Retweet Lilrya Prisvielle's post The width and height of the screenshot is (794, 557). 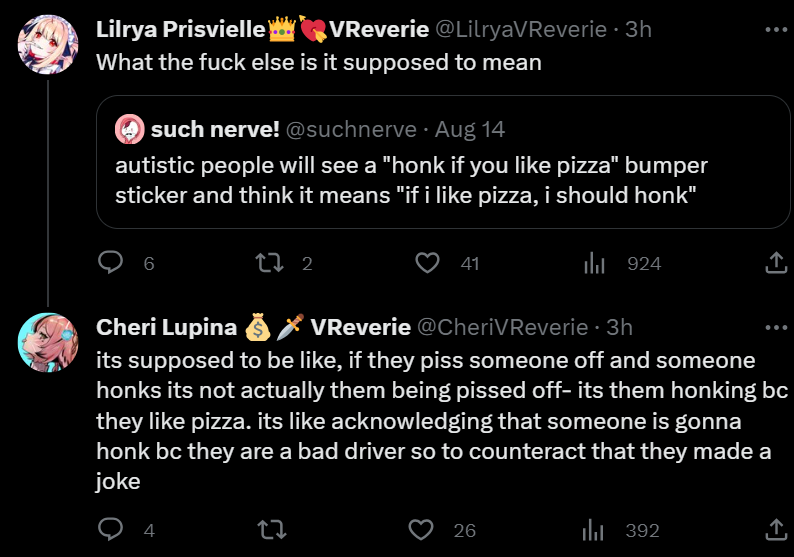(268, 263)
